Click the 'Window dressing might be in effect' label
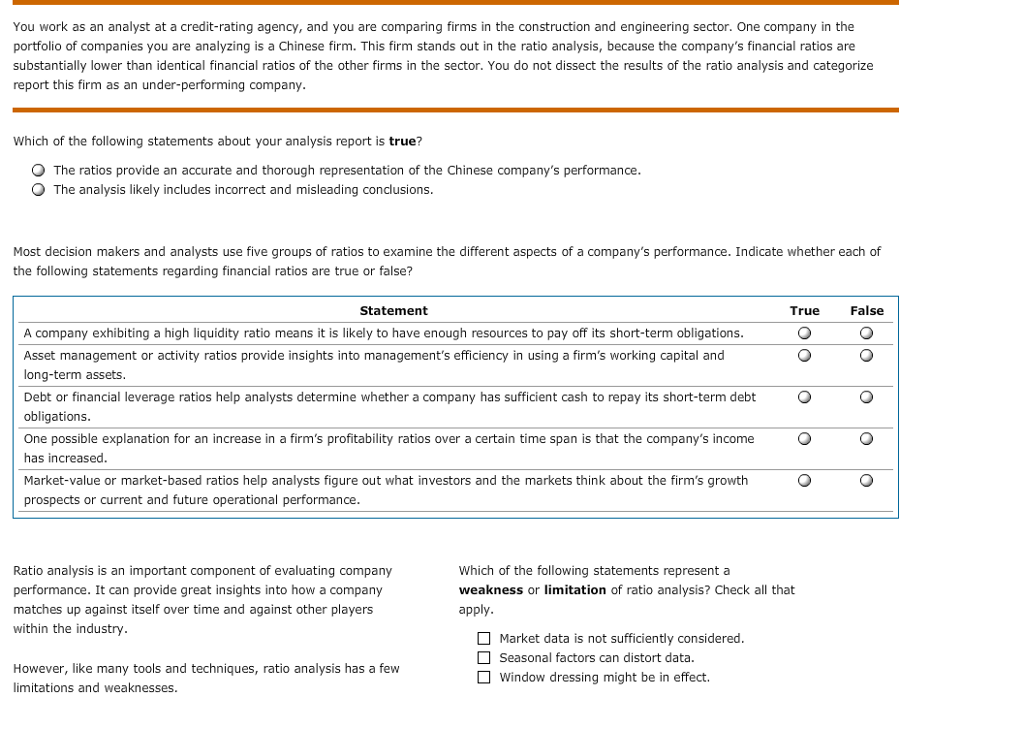This screenshot has height=729, width=1024. (x=605, y=677)
